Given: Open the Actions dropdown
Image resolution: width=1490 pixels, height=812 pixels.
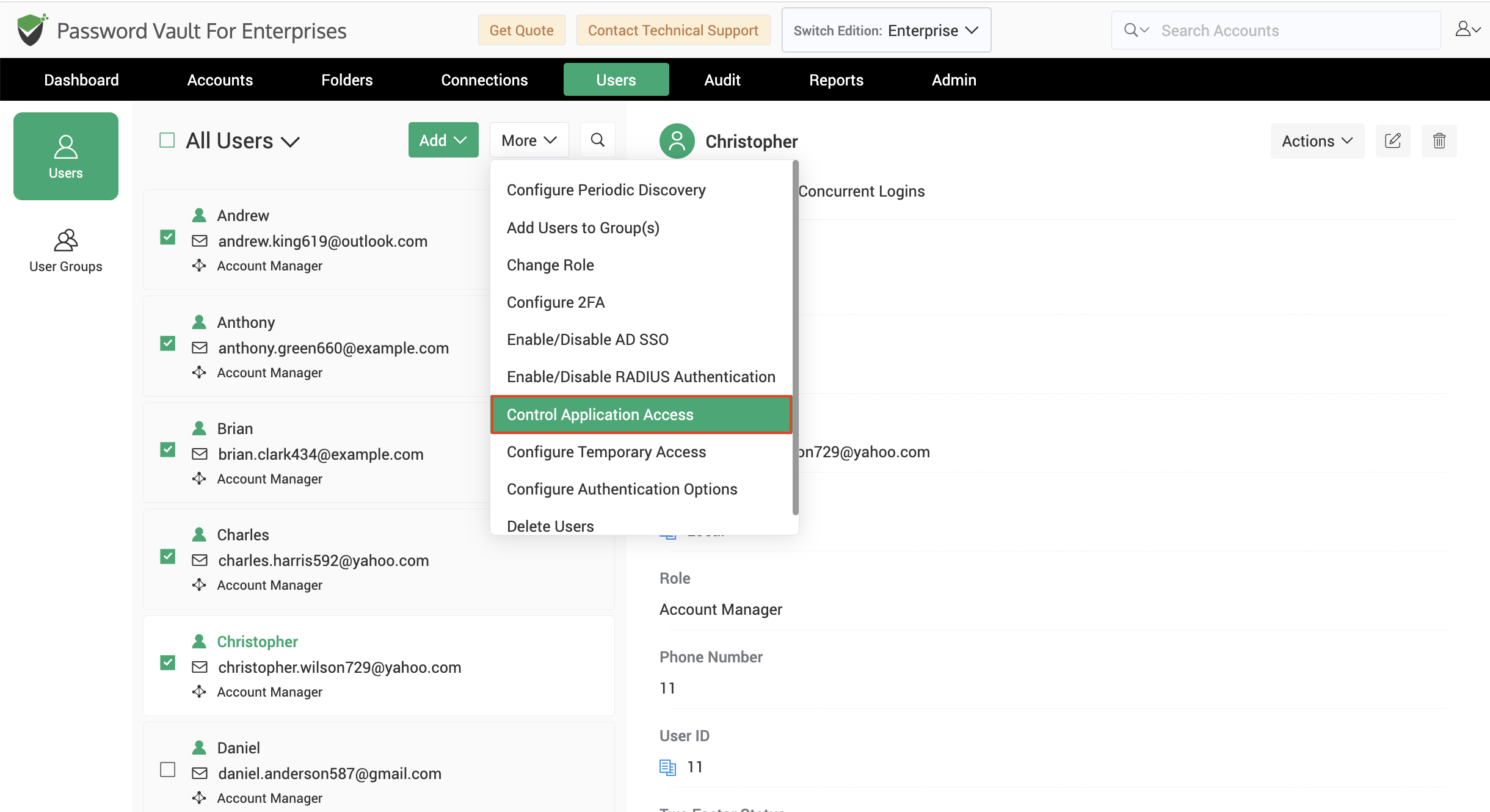Looking at the screenshot, I should [1317, 141].
